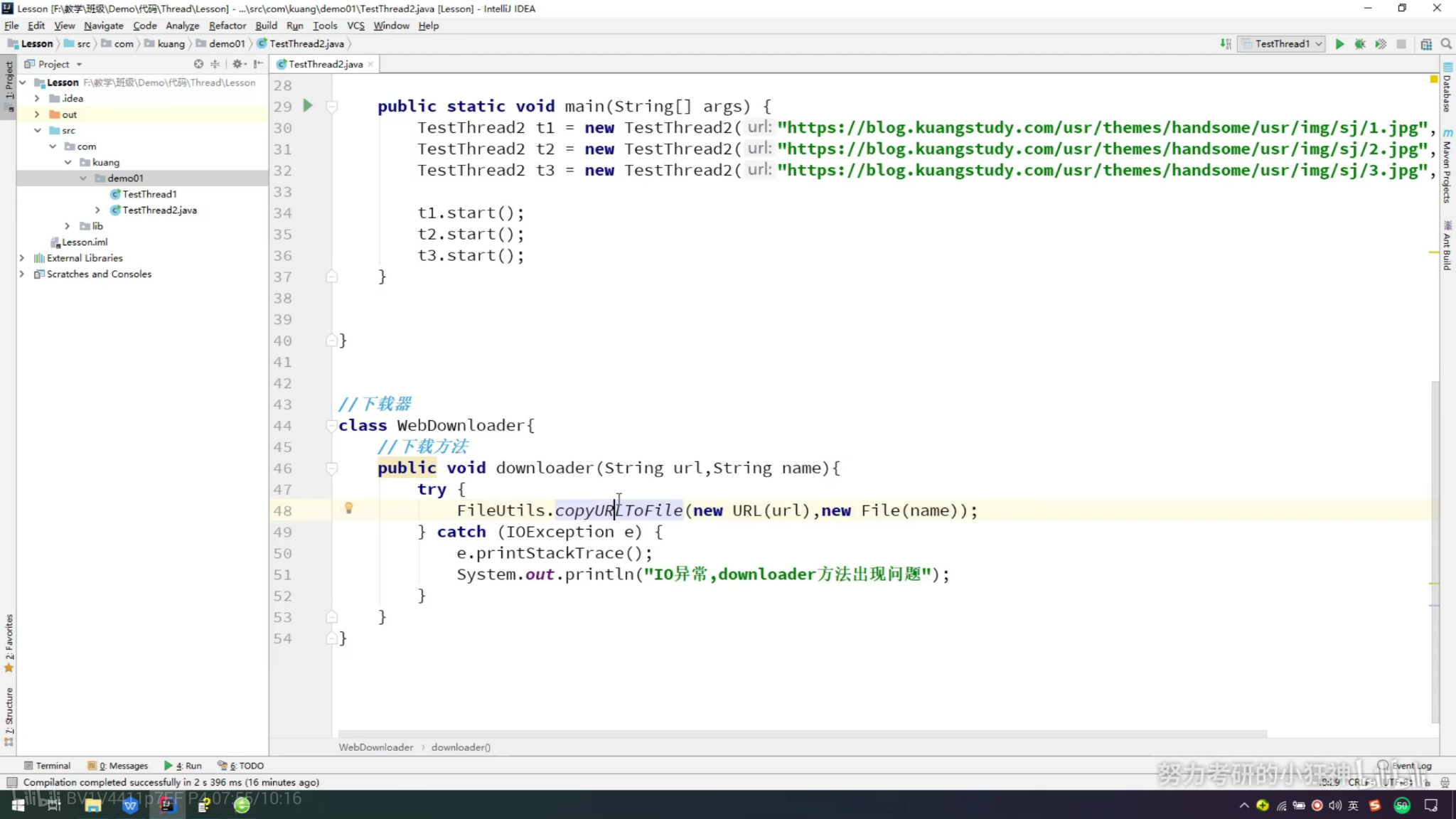Hide the Project panel icon
This screenshot has width=1456, height=819.
[258, 64]
